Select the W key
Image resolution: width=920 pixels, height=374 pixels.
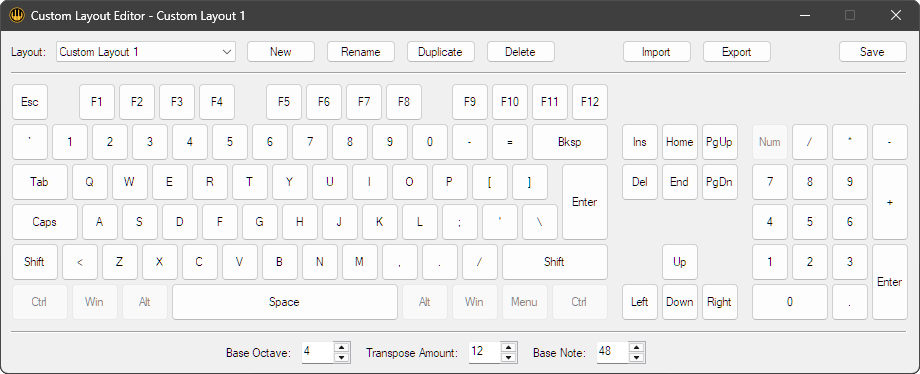pos(130,182)
